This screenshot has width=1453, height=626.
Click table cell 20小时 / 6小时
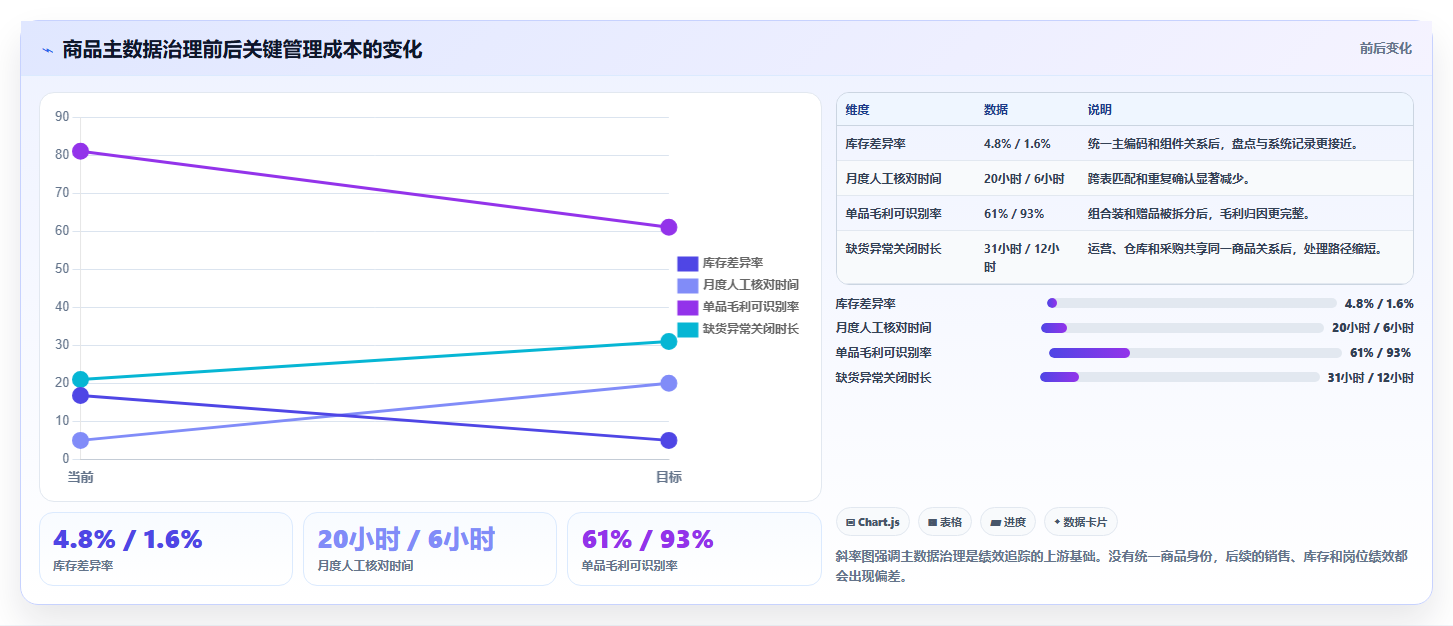pyautogui.click(x=1024, y=179)
